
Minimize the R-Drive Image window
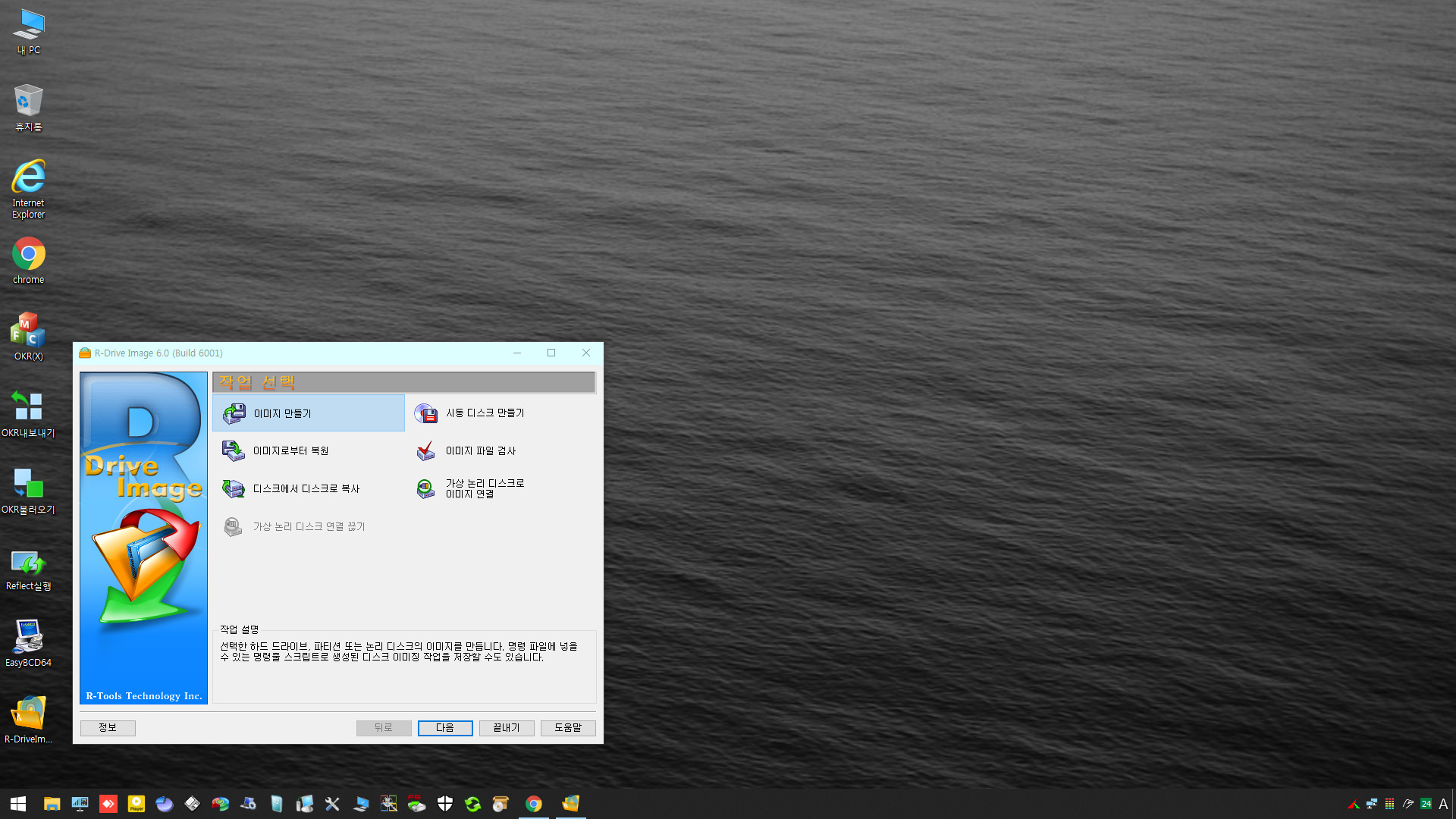[x=517, y=353]
